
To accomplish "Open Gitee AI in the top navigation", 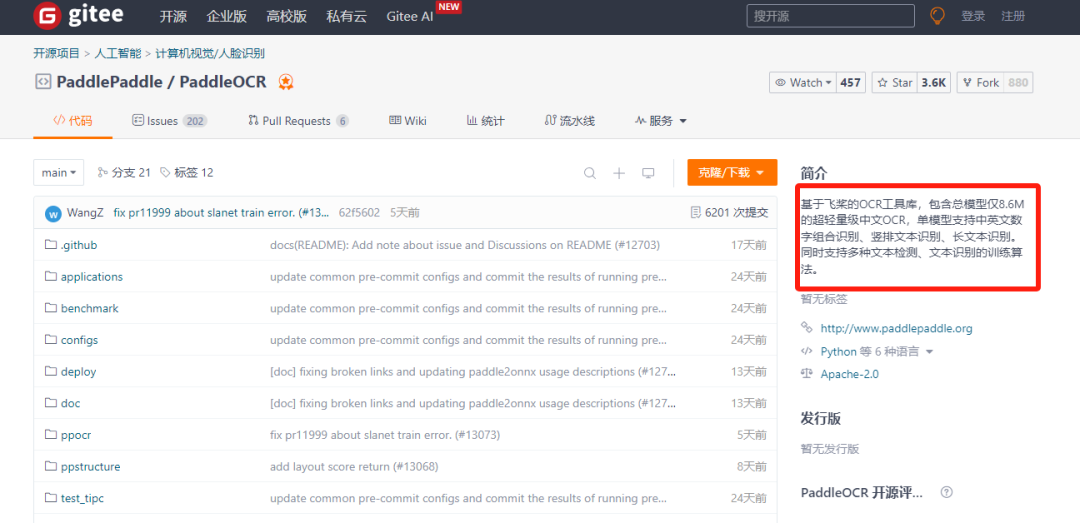I will coord(410,17).
